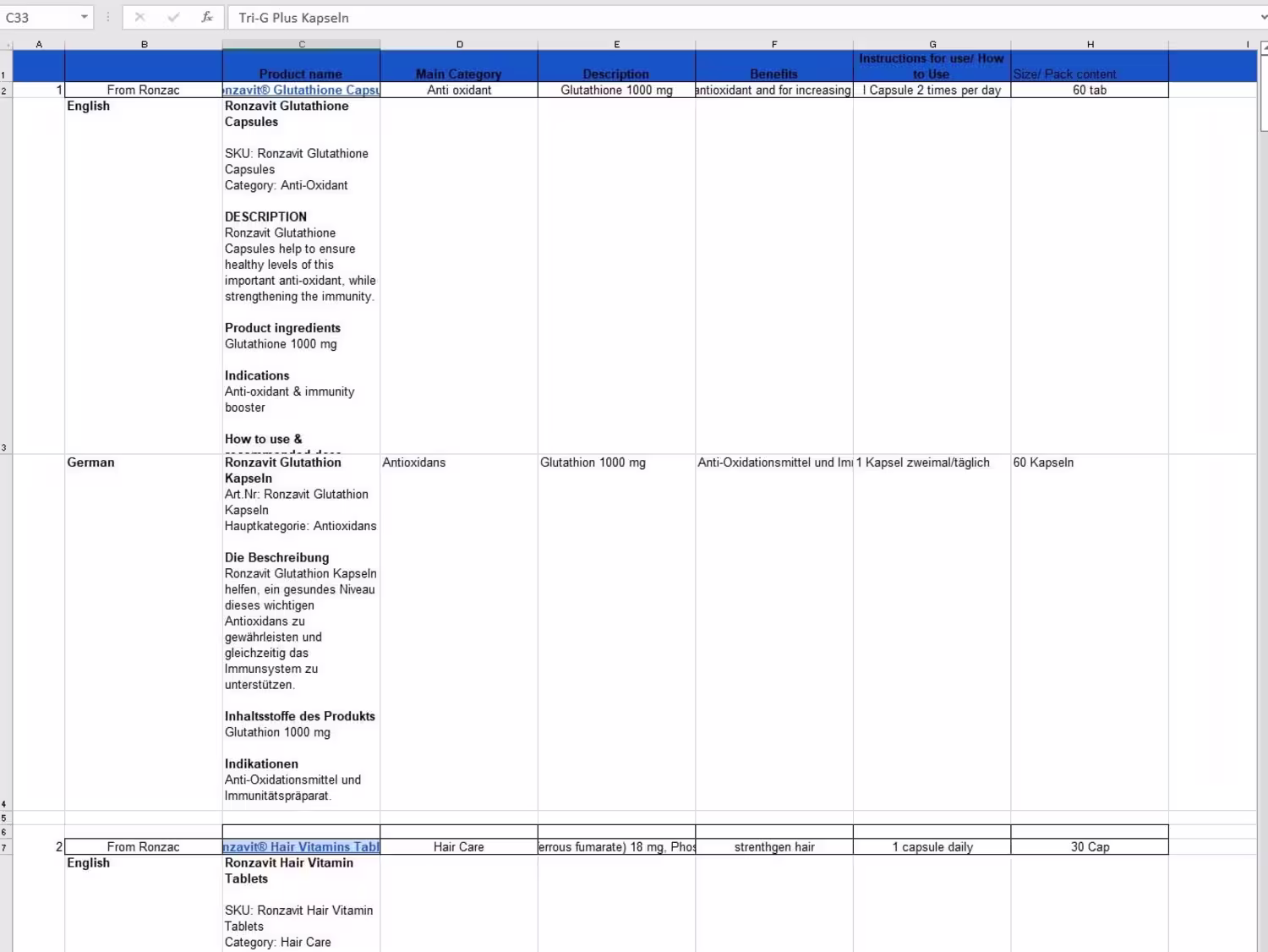Select column A by its header
1268x952 pixels.
click(x=39, y=44)
